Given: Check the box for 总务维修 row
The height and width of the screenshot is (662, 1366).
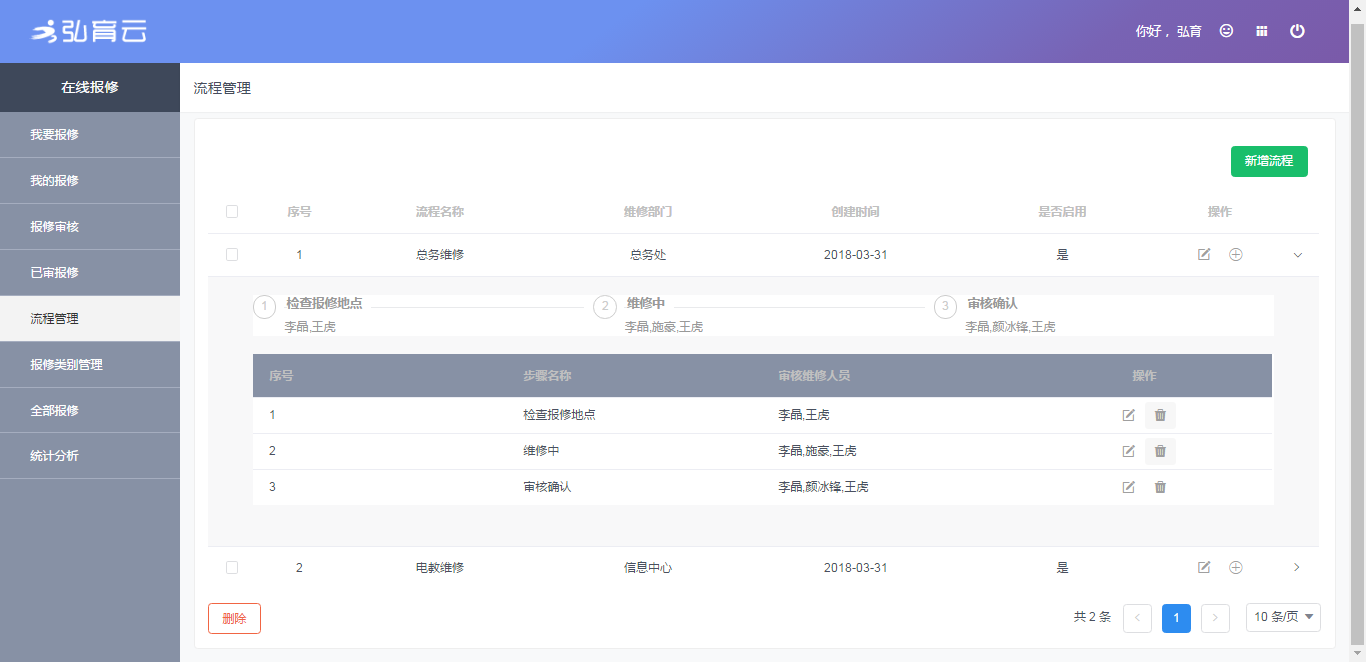Looking at the screenshot, I should [x=232, y=255].
